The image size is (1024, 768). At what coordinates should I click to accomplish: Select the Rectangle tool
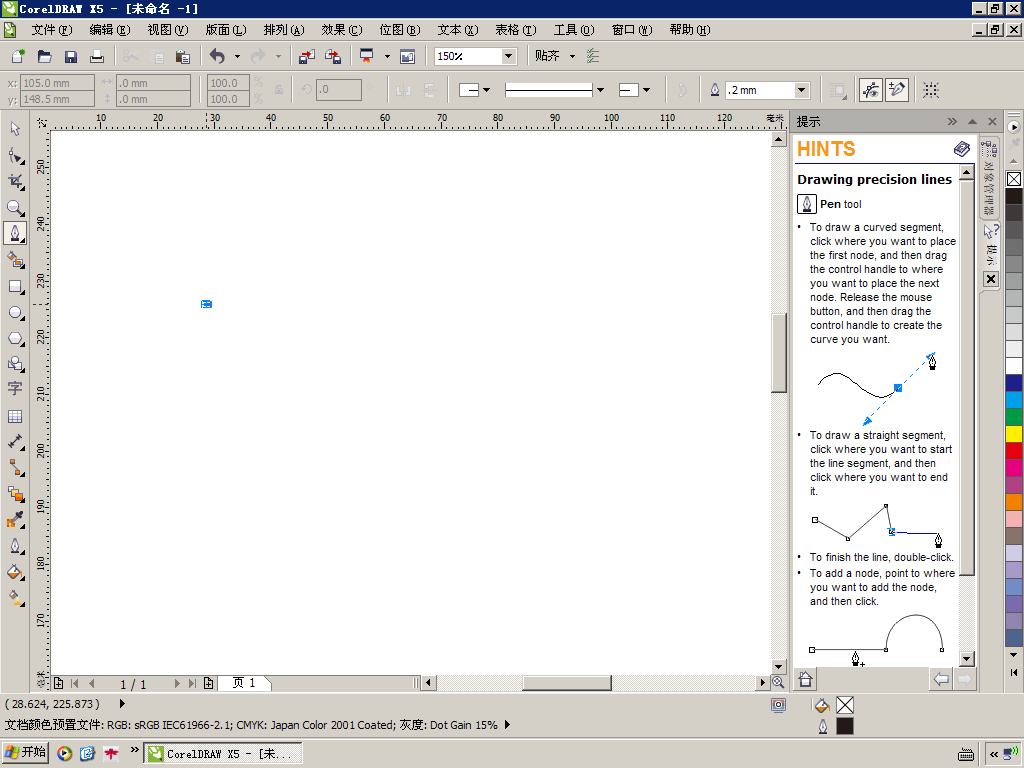point(15,286)
